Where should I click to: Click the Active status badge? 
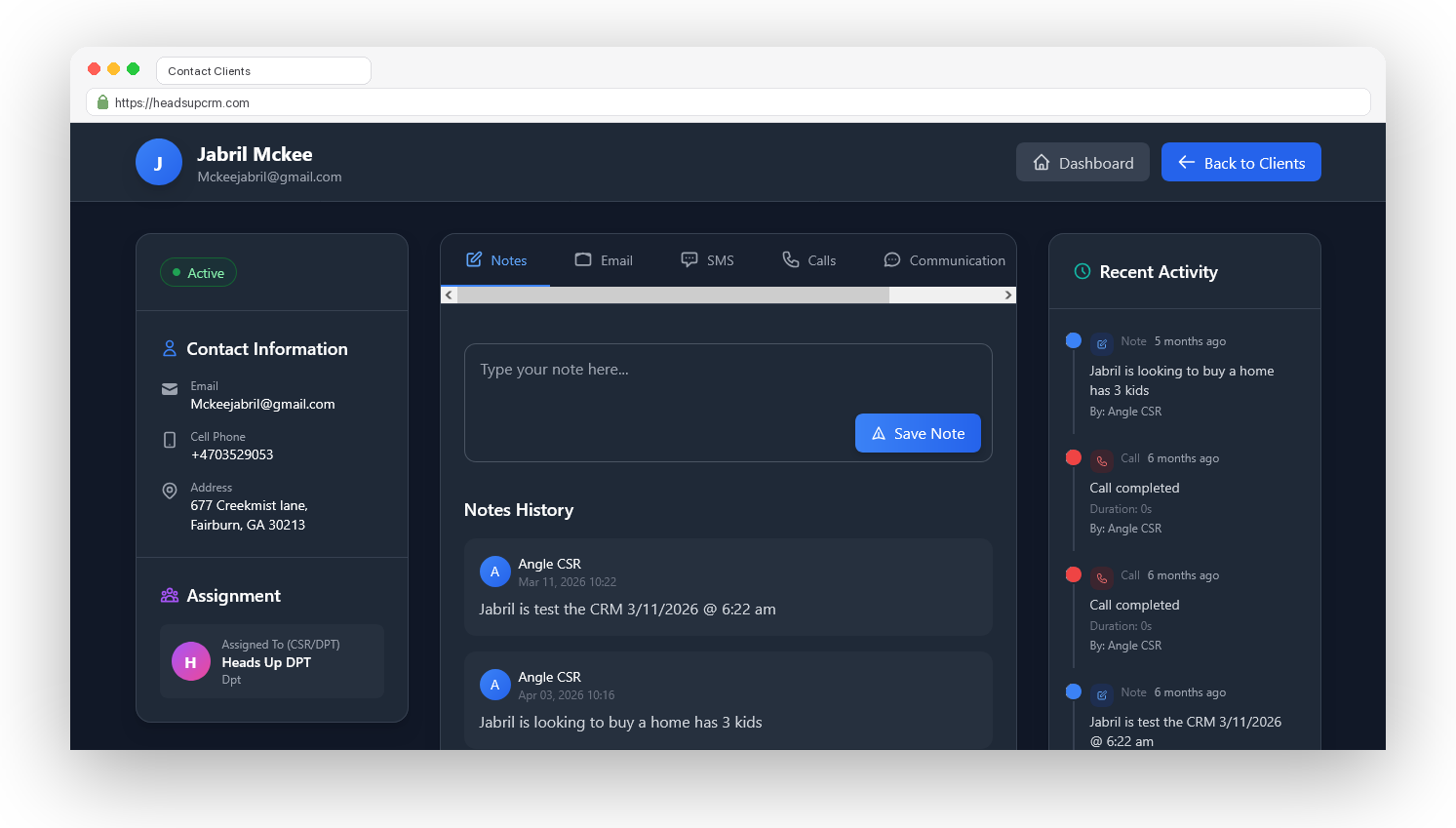(198, 272)
